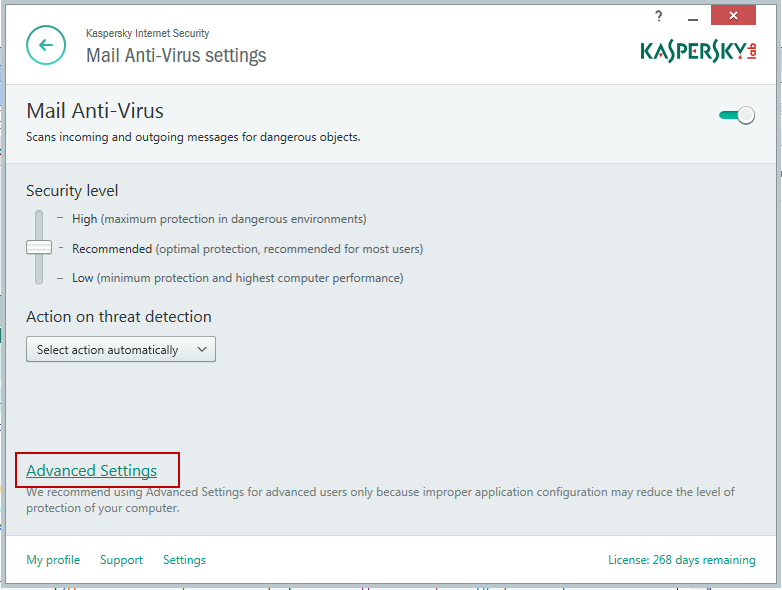Select the Recommended security level label
Viewport: 782px width, 590px height.
tap(112, 249)
